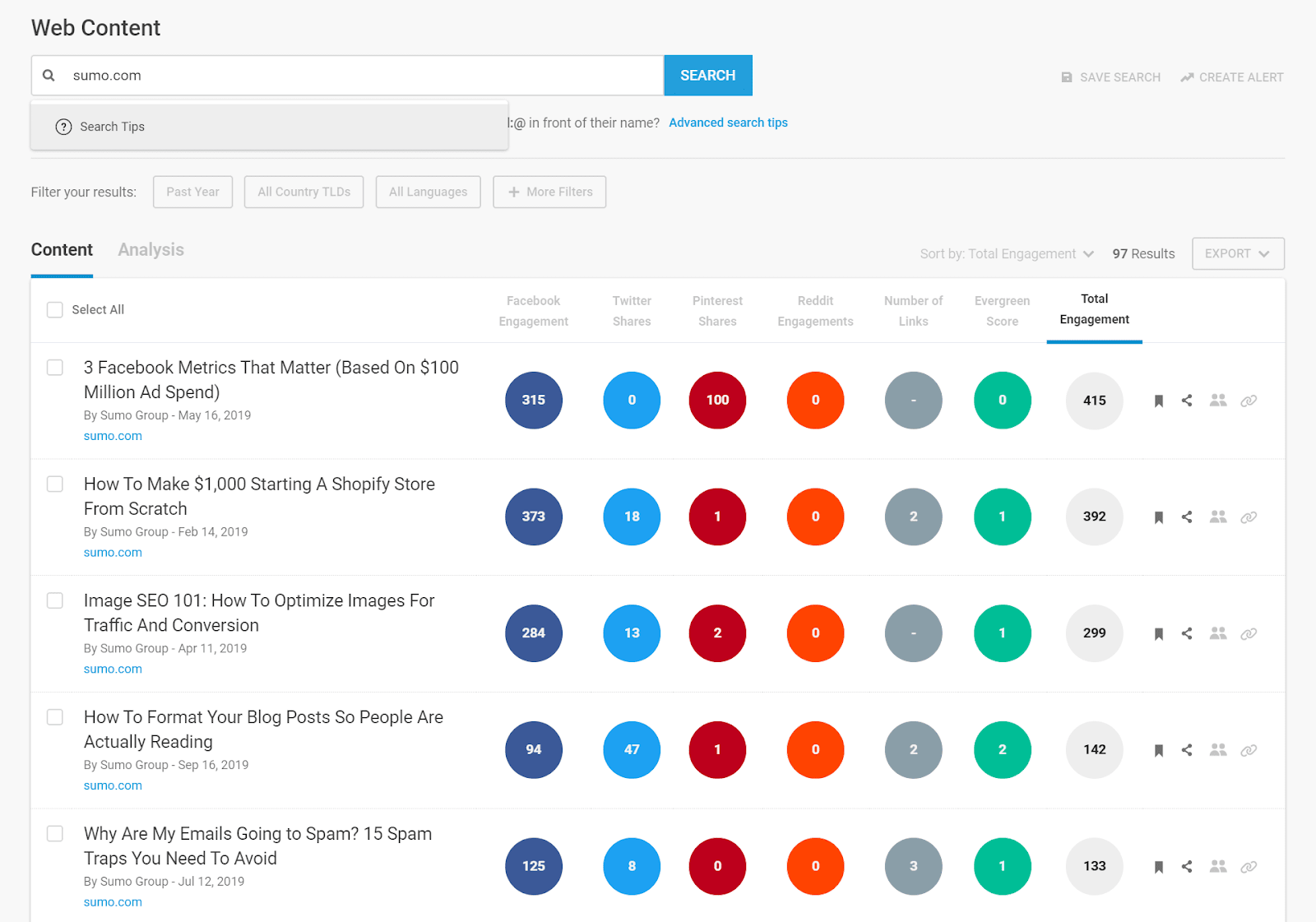
Task: Share the Image SEO 101 article
Action: (1187, 633)
